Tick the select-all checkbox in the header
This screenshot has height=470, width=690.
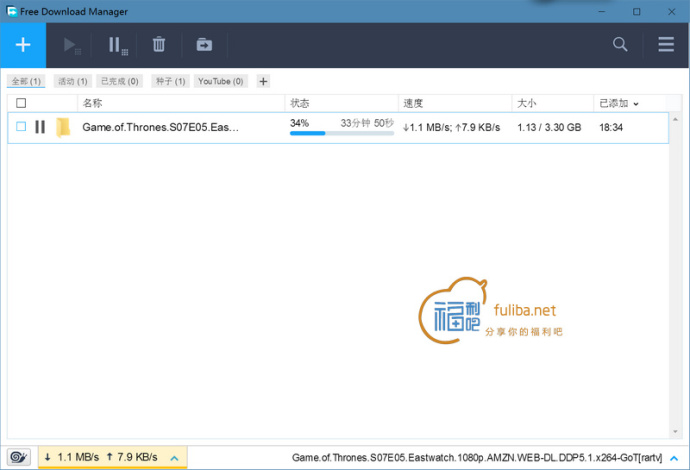click(x=21, y=103)
